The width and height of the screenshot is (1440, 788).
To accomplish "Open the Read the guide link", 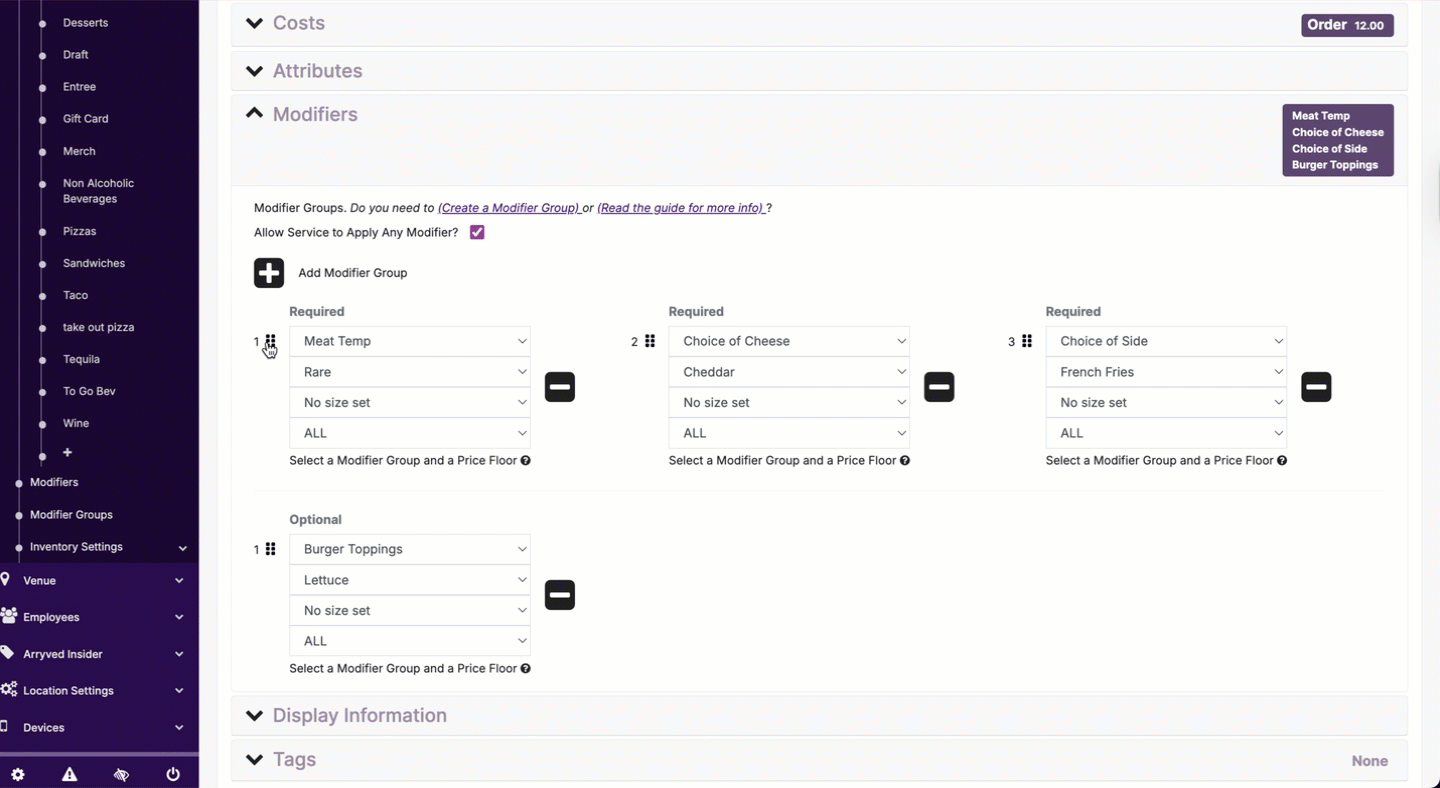I will (680, 208).
